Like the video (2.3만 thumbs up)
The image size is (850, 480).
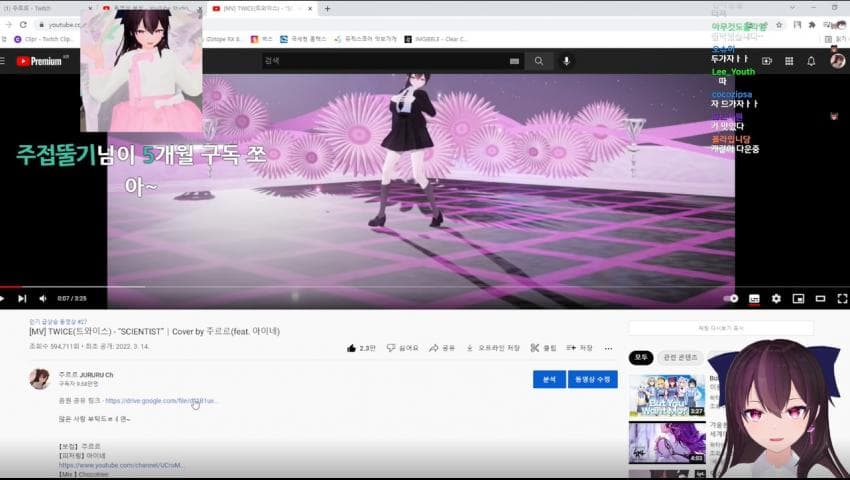pyautogui.click(x=361, y=348)
